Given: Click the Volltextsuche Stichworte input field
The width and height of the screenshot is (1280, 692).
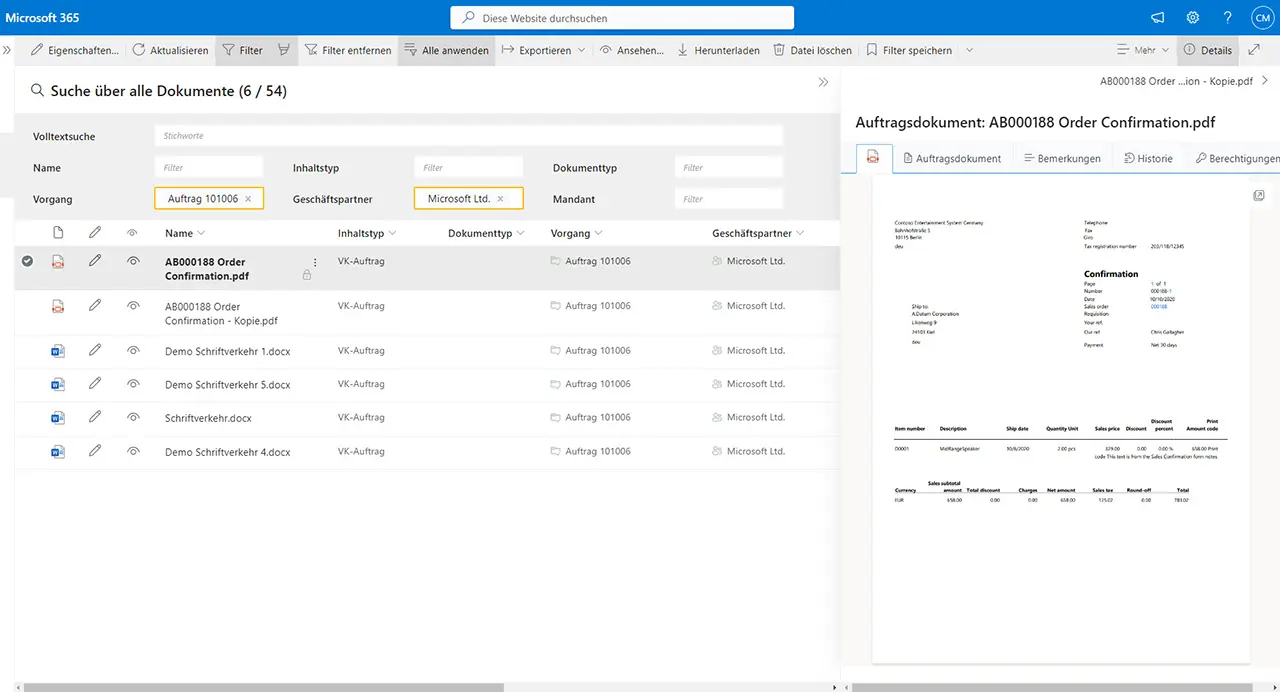Looking at the screenshot, I should click(468, 136).
